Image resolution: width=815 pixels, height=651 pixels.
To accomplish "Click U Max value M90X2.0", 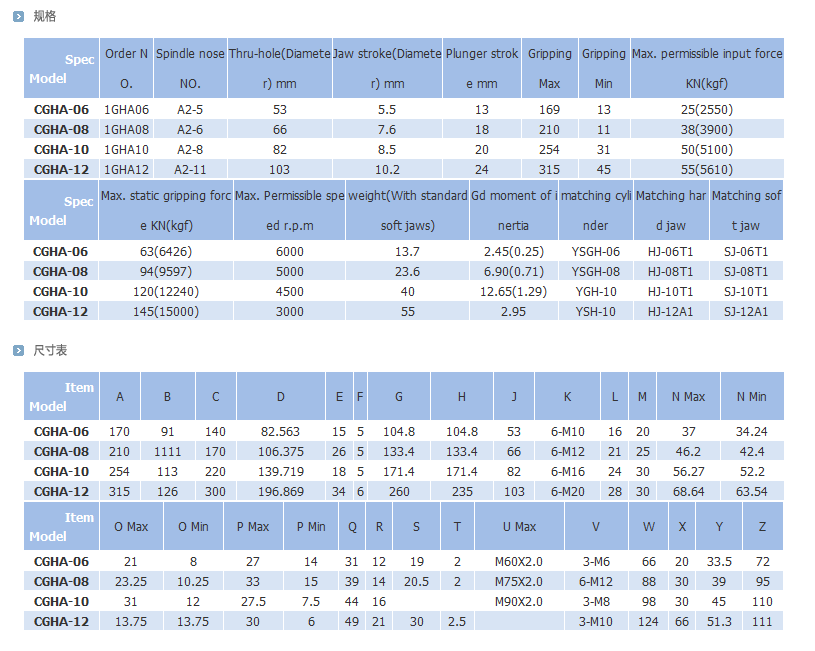I will (519, 602).
